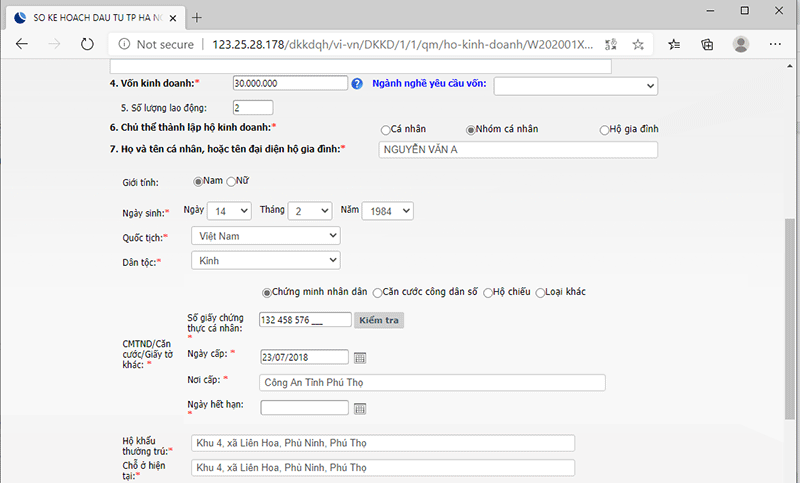
Task: Select the Hộ gia đình radio option
Action: click(x=604, y=130)
